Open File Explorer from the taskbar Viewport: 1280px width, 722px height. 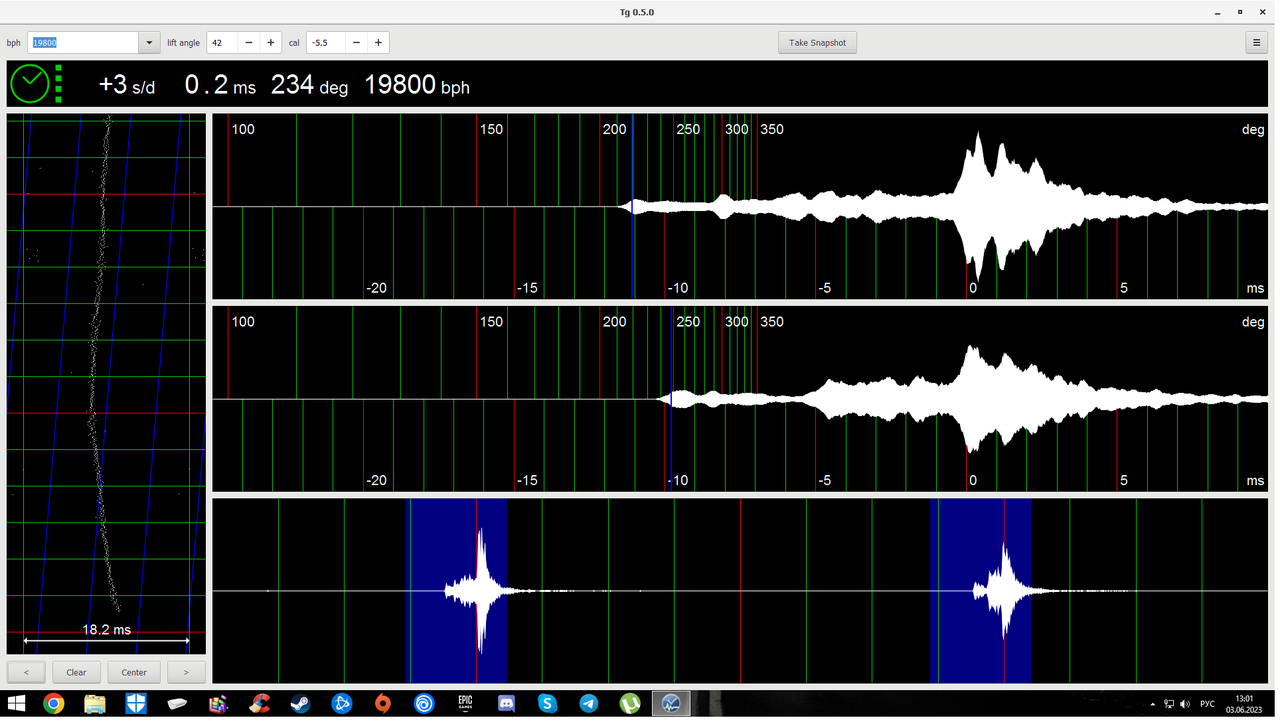tap(95, 704)
